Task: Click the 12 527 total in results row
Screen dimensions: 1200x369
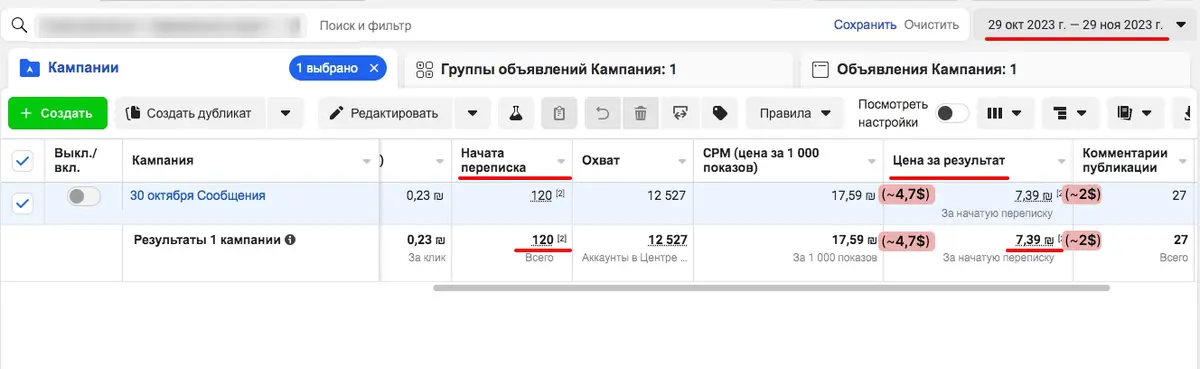Action: [667, 239]
